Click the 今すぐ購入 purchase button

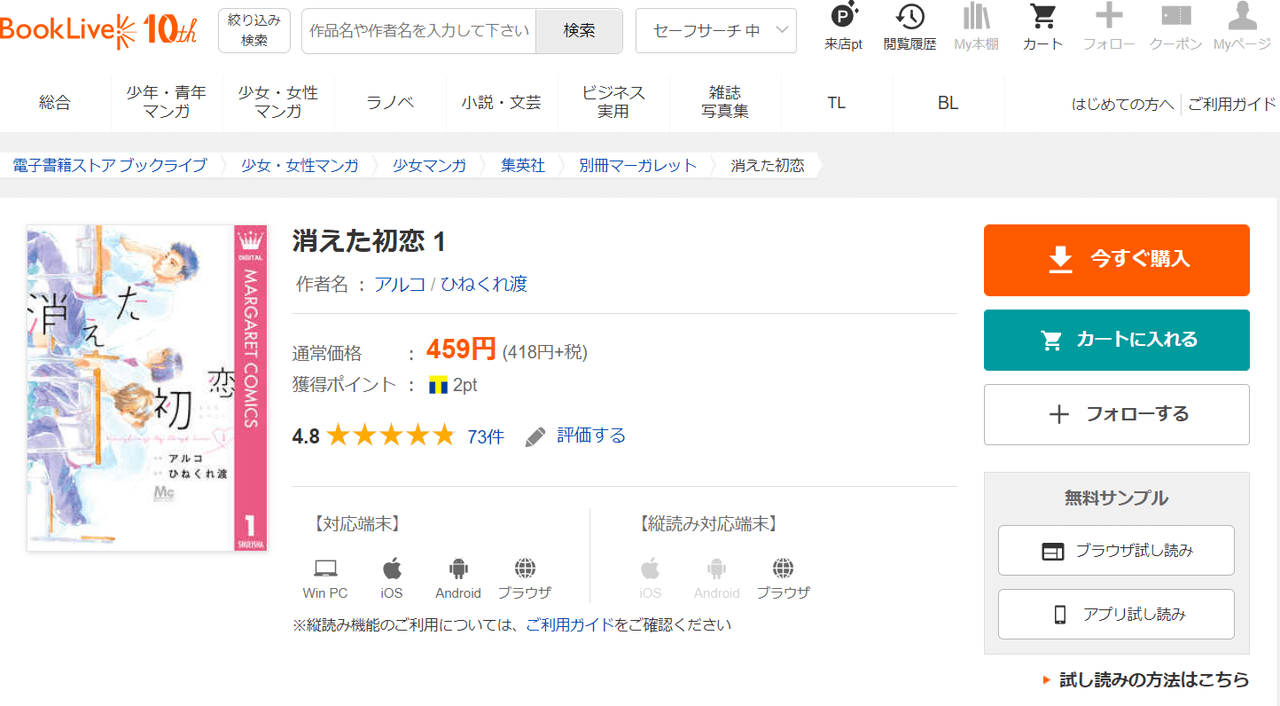click(1116, 260)
